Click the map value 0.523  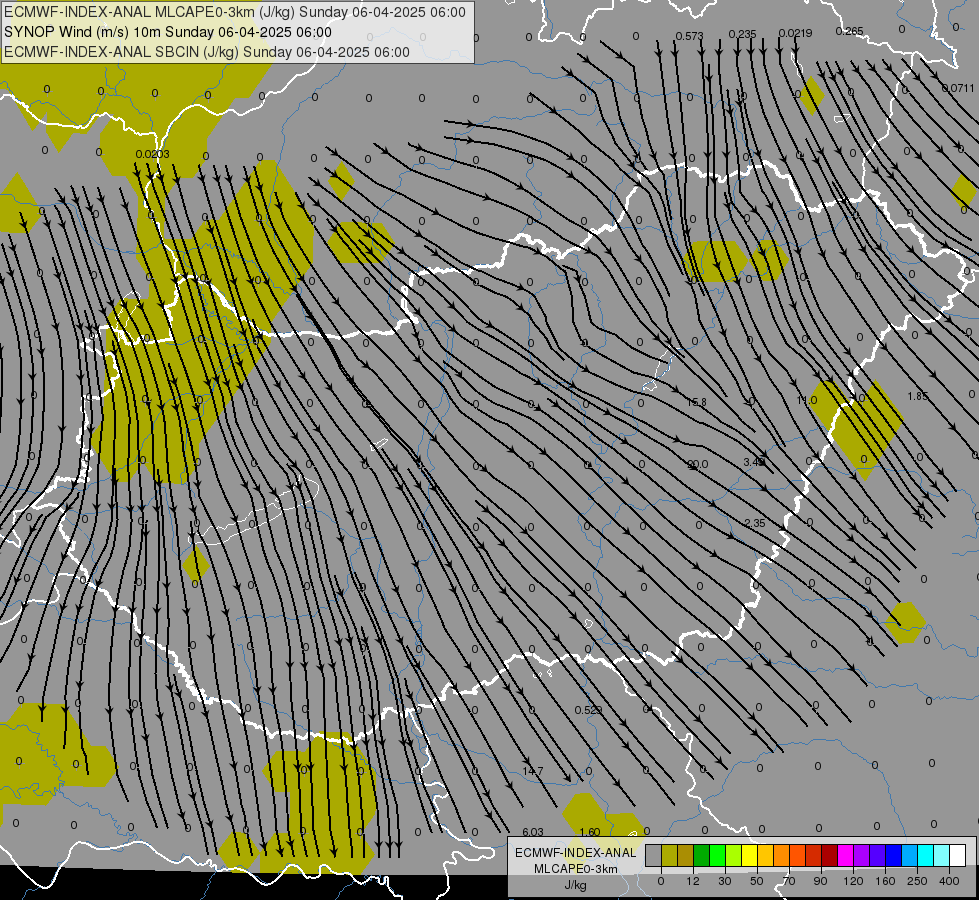click(x=588, y=710)
